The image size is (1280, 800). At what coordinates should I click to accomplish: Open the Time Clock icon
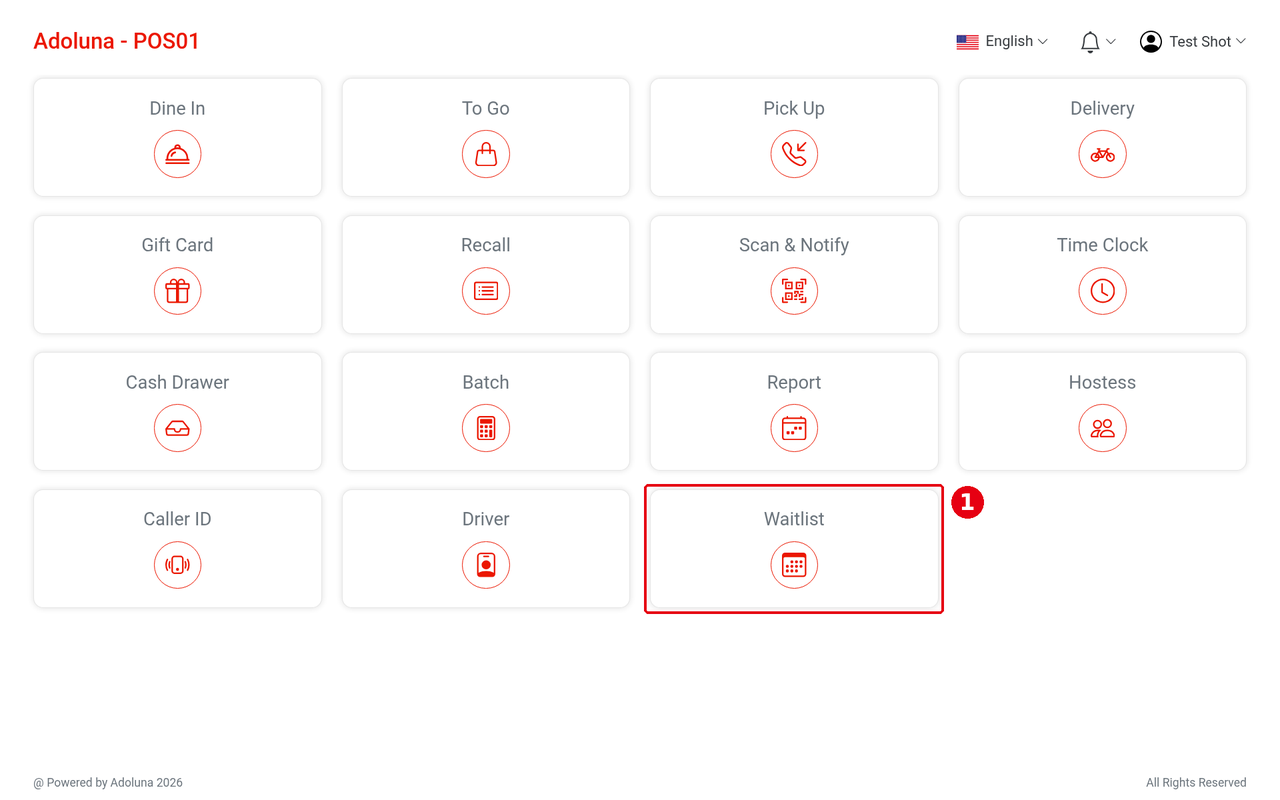[1102, 291]
